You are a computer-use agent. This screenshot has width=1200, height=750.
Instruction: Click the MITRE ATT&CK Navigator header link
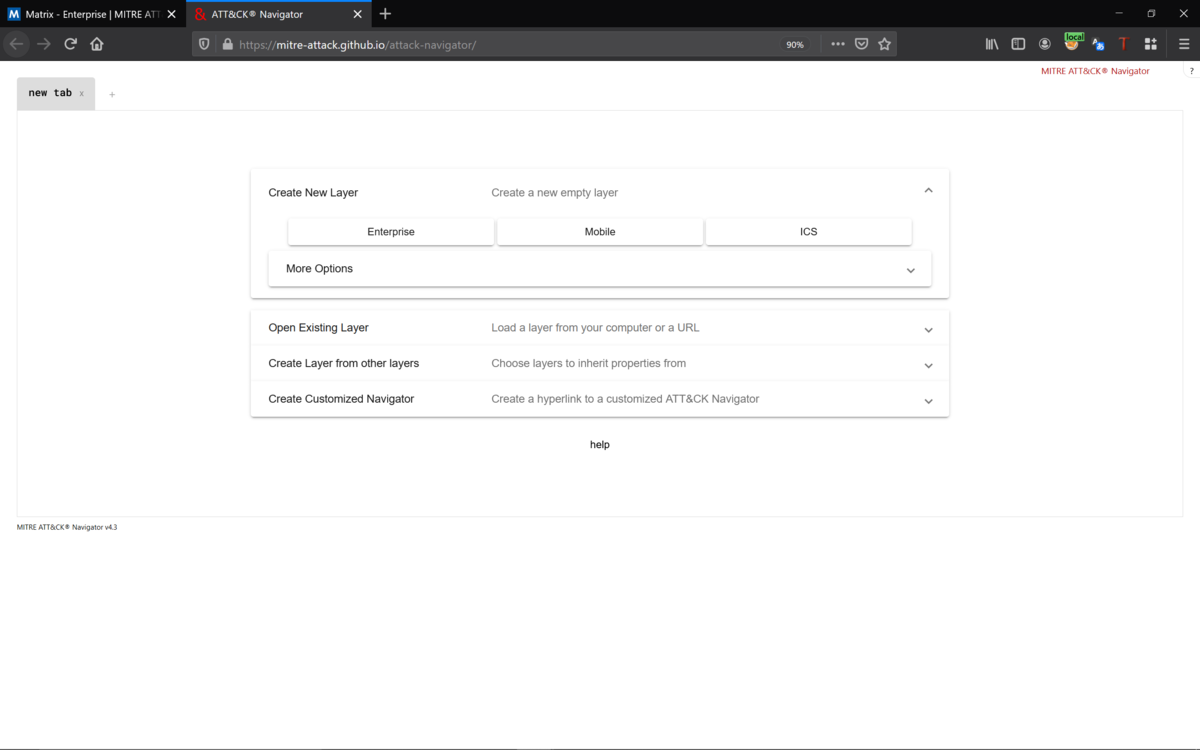[1095, 71]
